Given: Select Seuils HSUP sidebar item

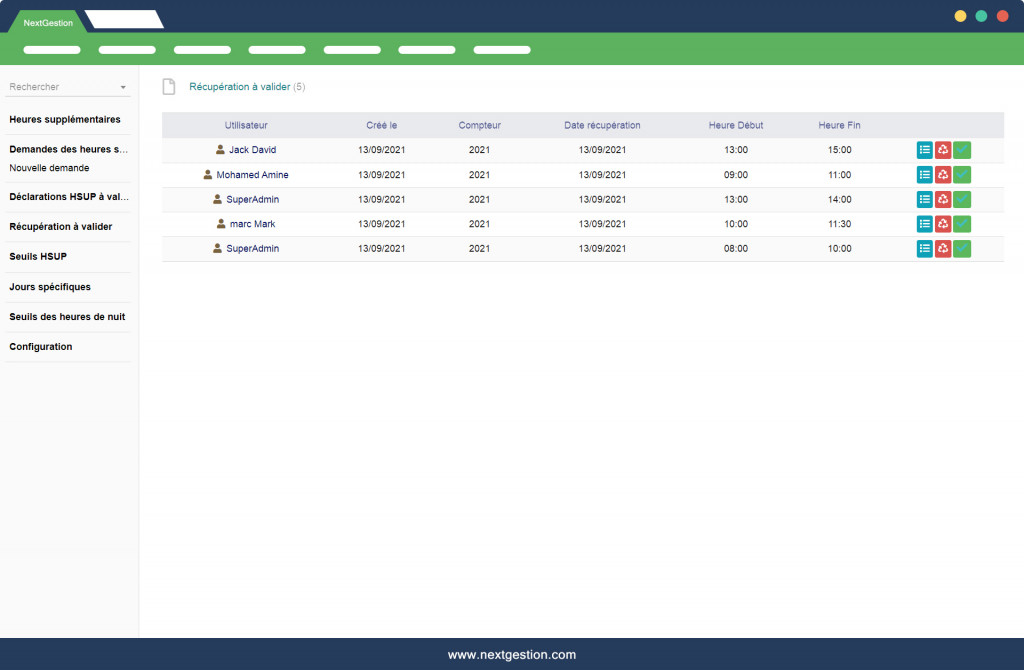Looking at the screenshot, I should pyautogui.click(x=38, y=257).
